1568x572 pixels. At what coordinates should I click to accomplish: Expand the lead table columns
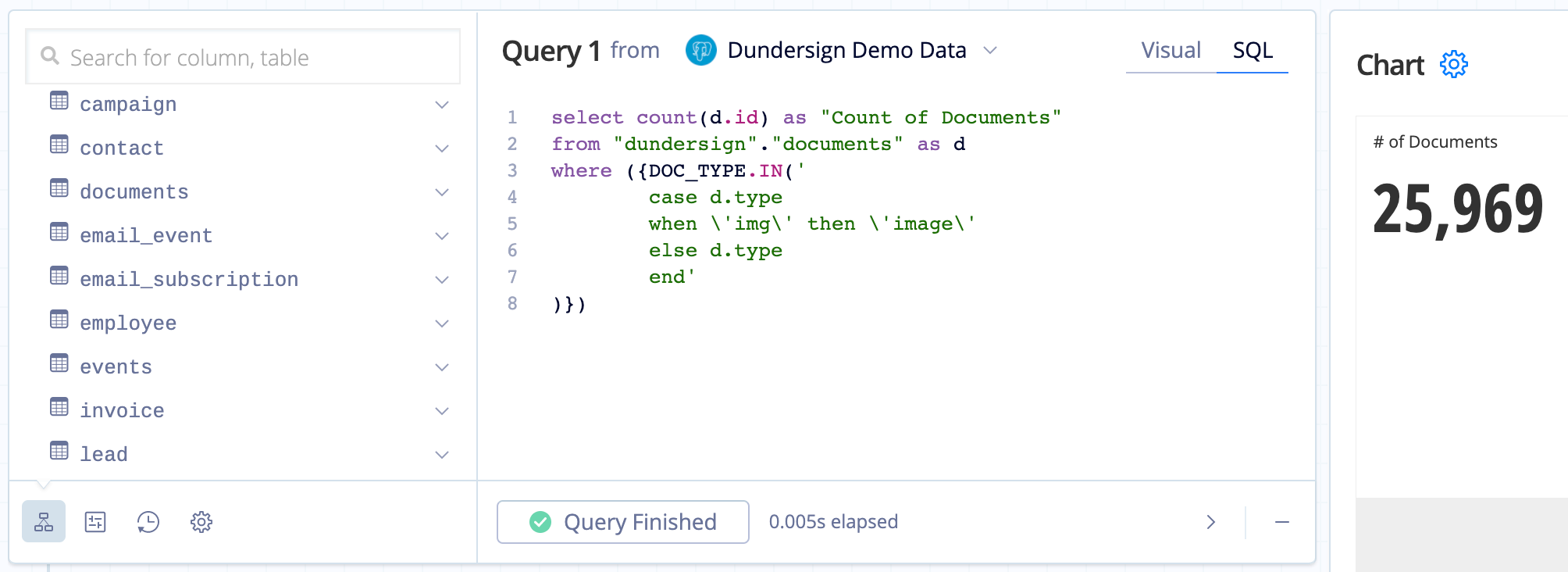click(442, 455)
